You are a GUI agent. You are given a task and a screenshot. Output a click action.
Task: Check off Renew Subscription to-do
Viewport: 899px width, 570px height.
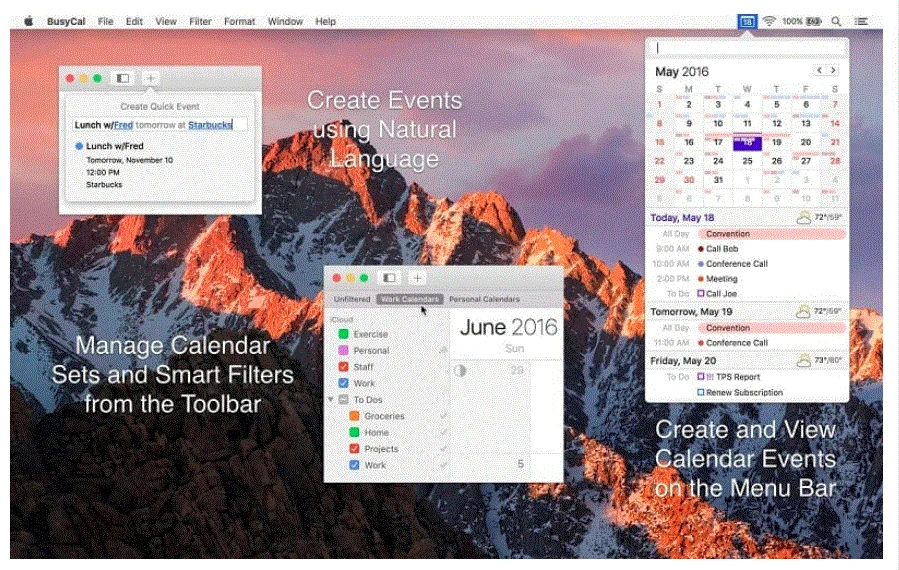coord(701,392)
